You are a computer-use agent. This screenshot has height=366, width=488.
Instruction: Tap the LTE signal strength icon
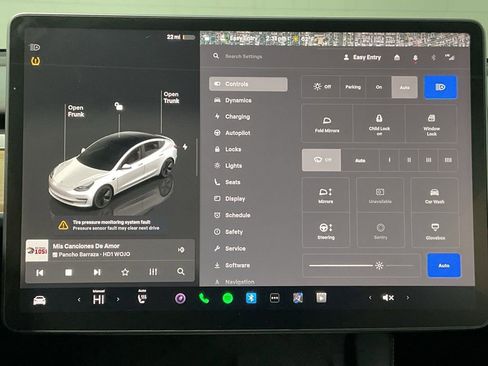(x=450, y=57)
